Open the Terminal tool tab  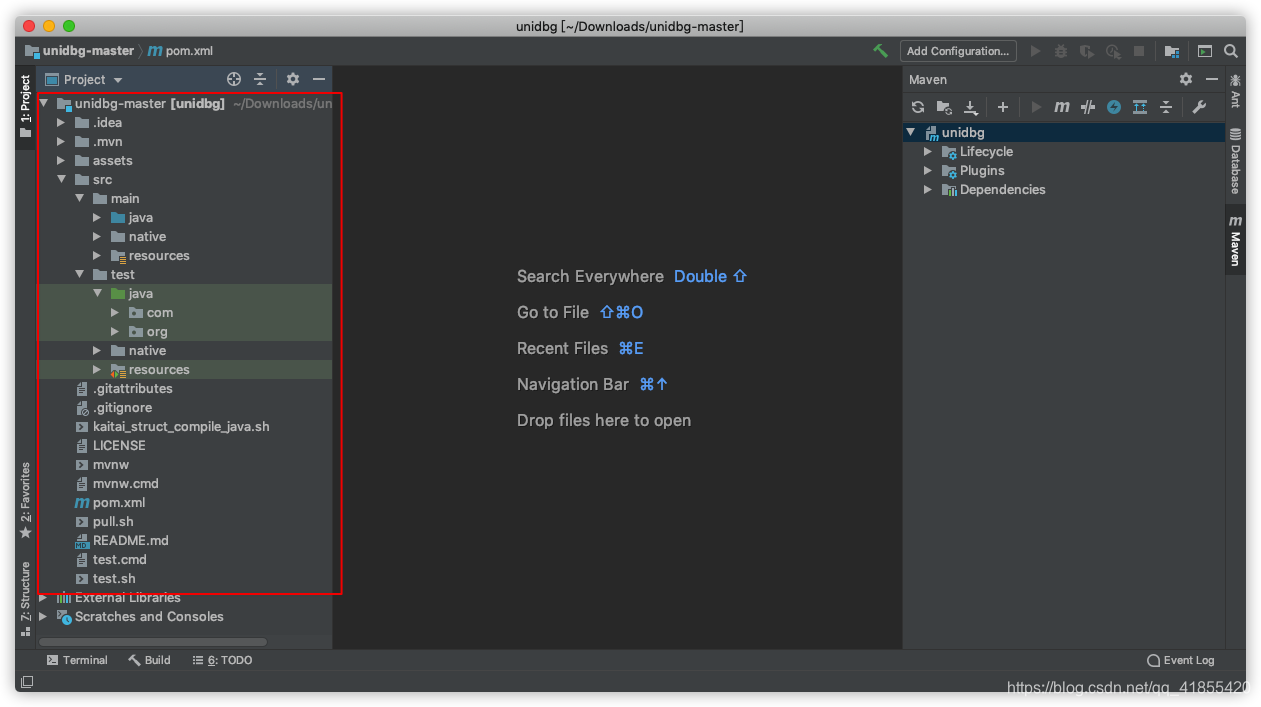(77, 660)
